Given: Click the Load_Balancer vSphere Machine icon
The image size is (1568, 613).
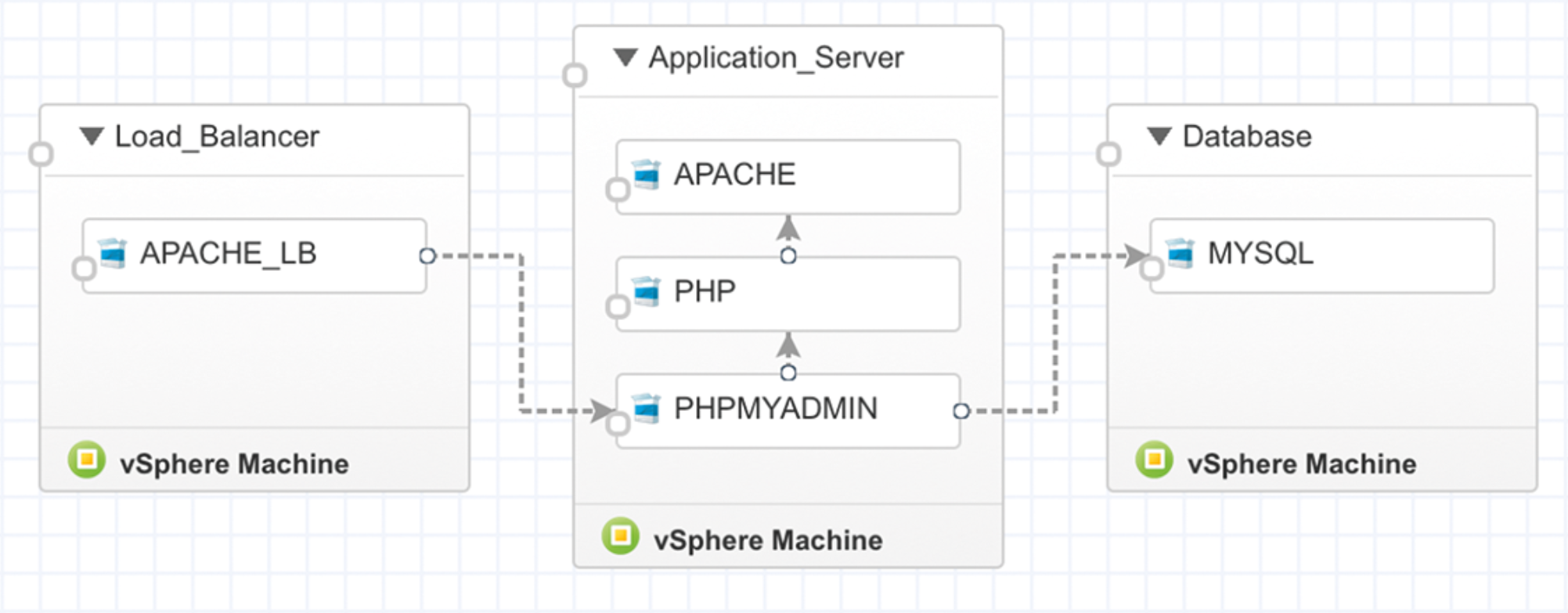Looking at the screenshot, I should click(x=87, y=460).
